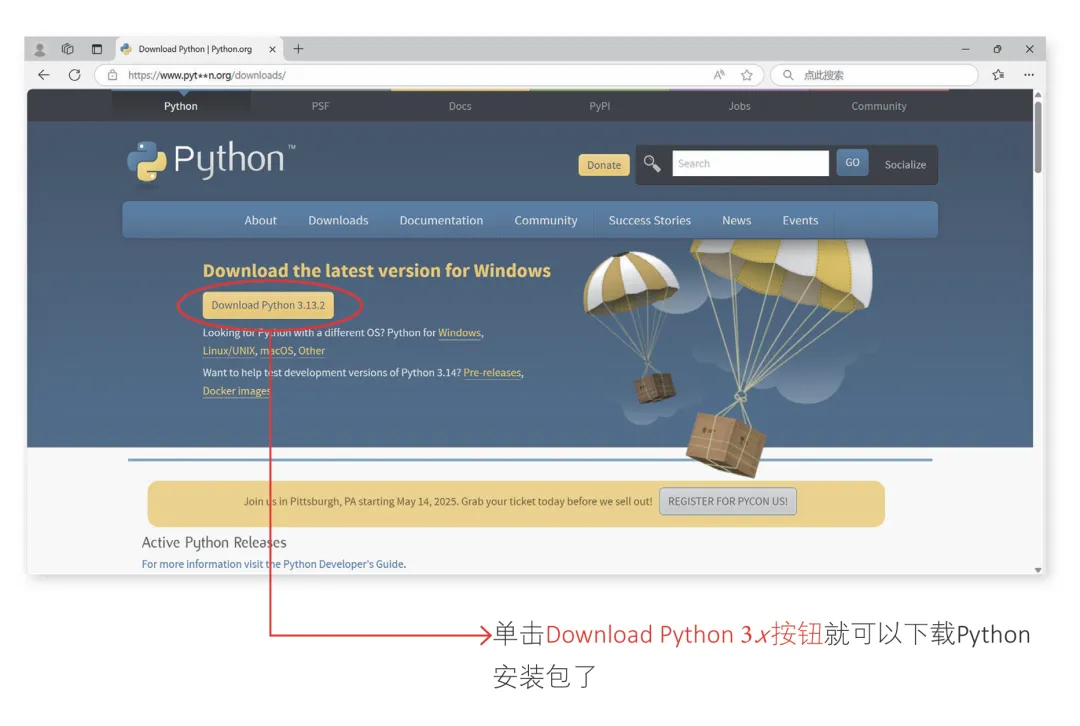View site info lock icon
The image size is (1080, 726).
pyautogui.click(x=112, y=75)
